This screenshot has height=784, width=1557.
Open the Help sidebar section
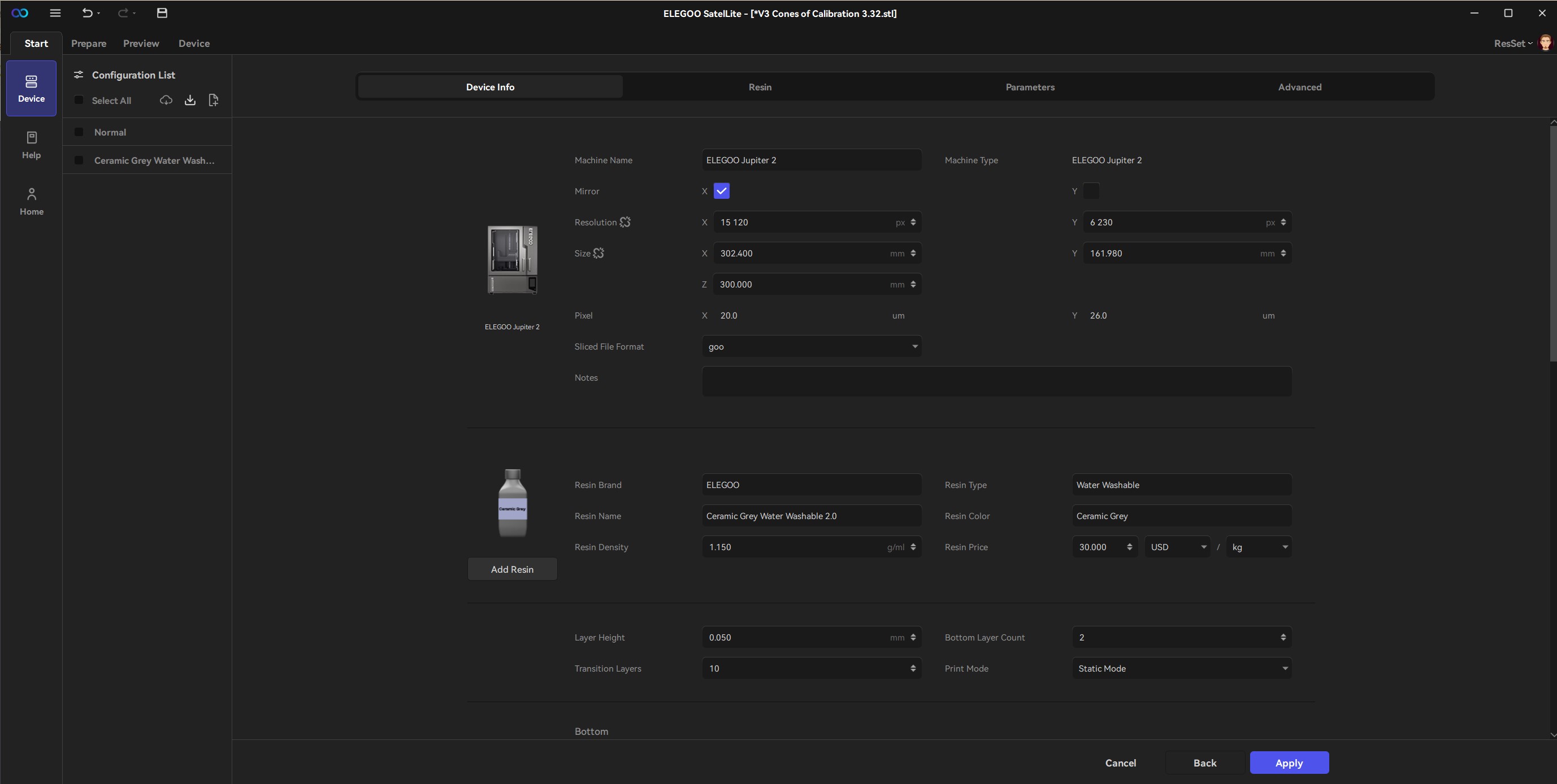[x=32, y=145]
